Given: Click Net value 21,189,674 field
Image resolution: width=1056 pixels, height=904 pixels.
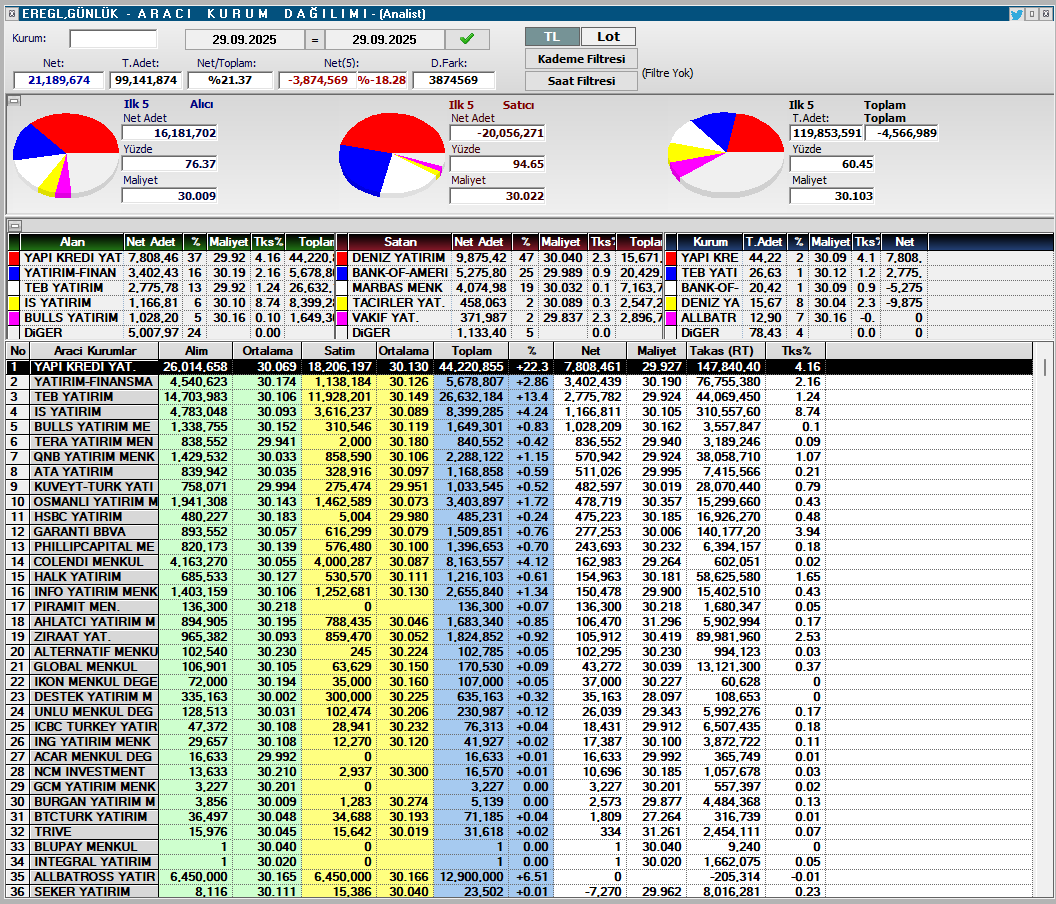Looking at the screenshot, I should tap(59, 80).
